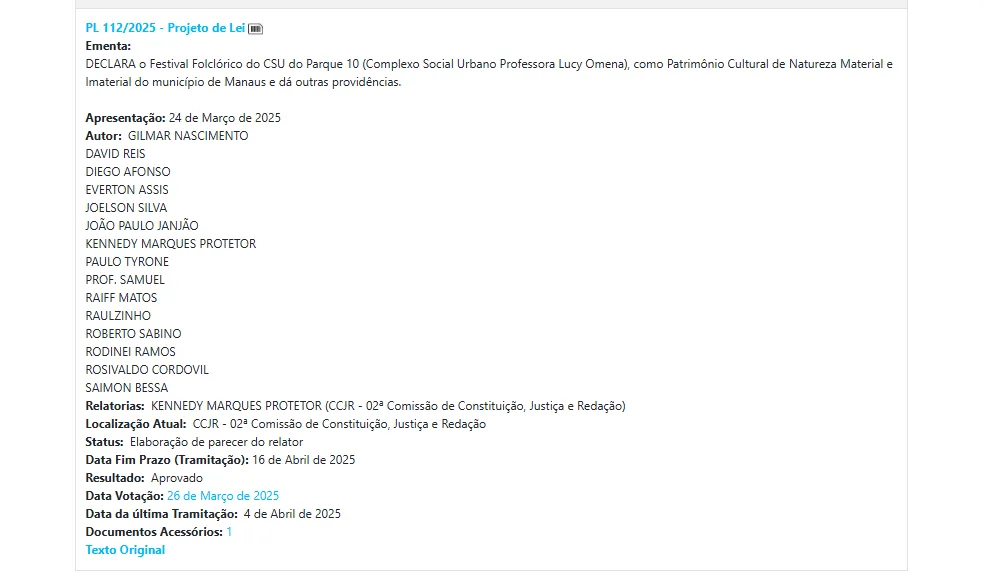The height and width of the screenshot is (584, 984).
Task: Click the barcode icon beside Projeto de Lei
Action: coord(255,29)
